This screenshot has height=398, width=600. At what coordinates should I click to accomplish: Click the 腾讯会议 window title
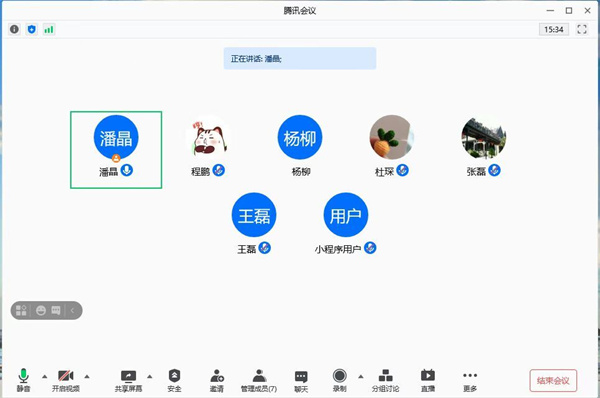tap(300, 11)
